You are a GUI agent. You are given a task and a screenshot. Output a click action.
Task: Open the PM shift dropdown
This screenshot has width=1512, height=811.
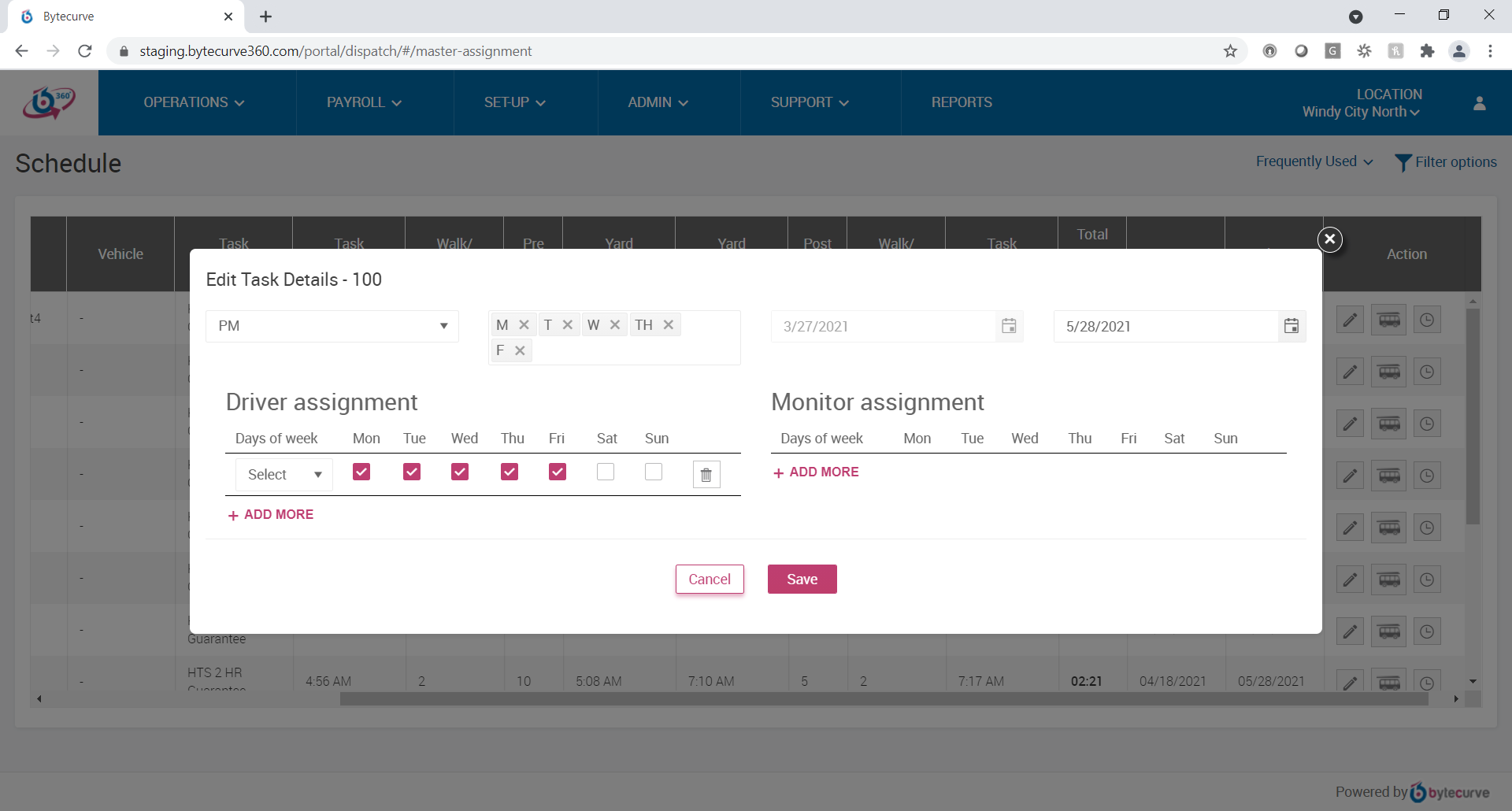(x=332, y=326)
